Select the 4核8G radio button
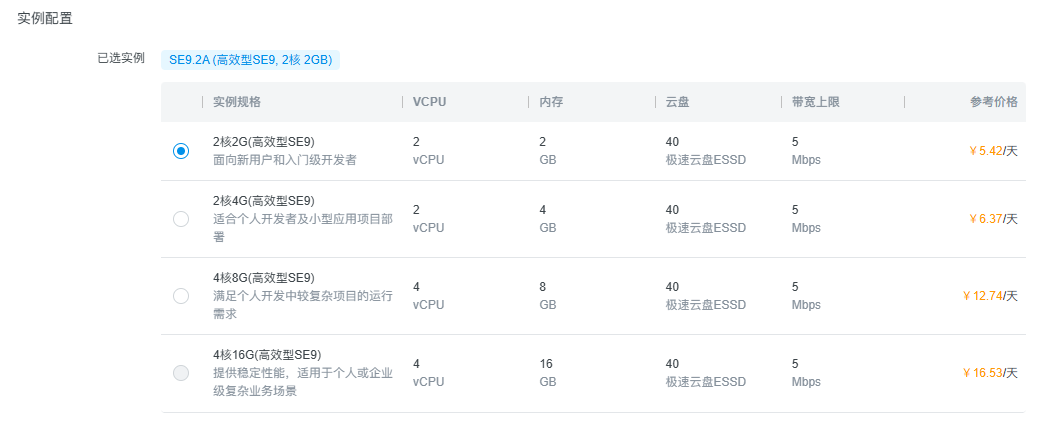The height and width of the screenshot is (430, 1047). 181,296
